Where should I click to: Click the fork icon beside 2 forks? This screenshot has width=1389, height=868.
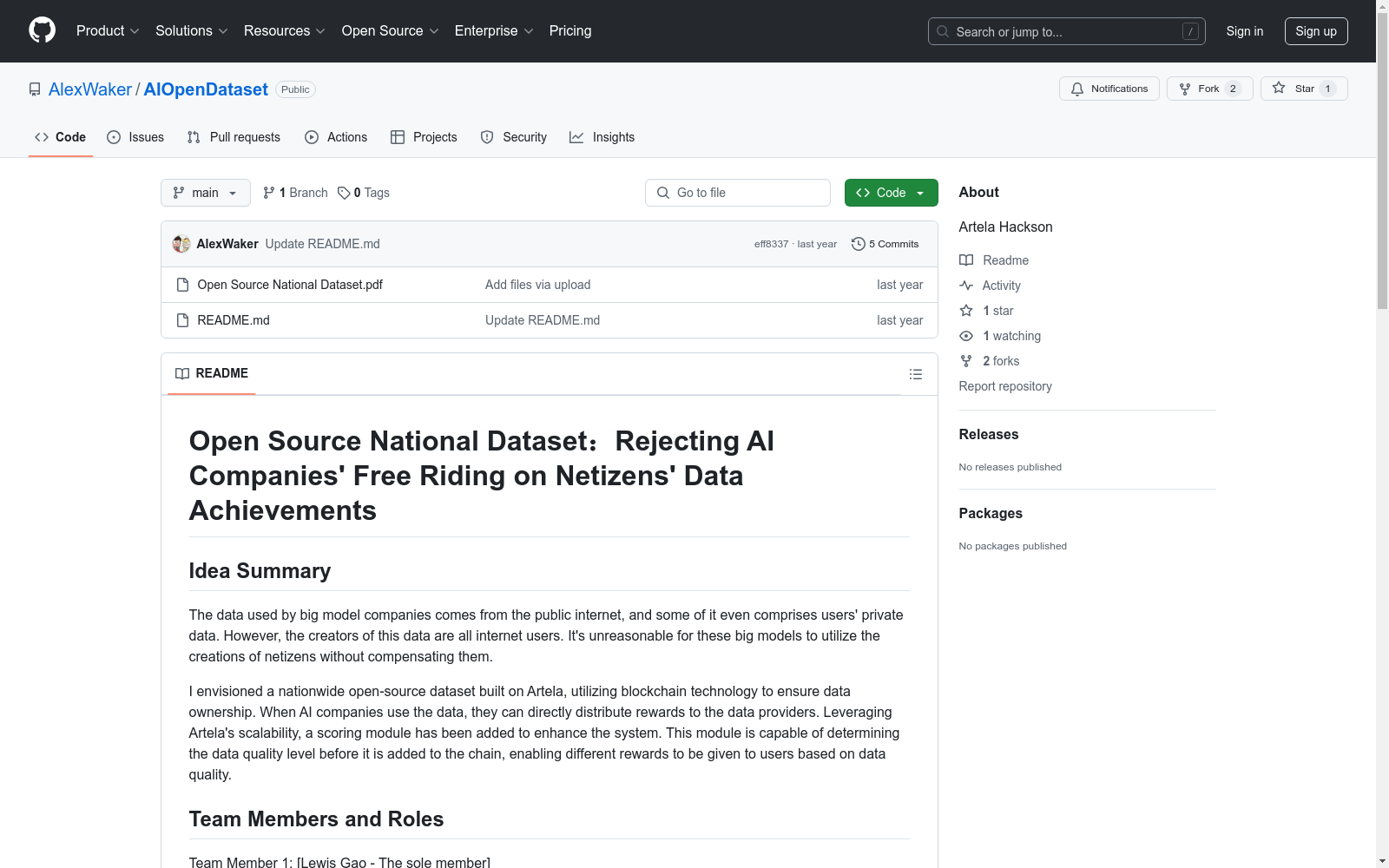click(x=966, y=361)
